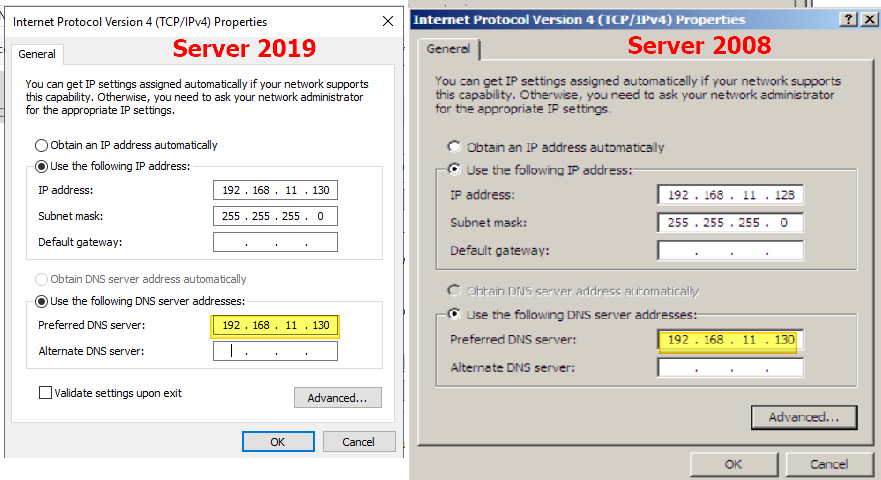Open Advanced settings in Server 2008 dialog

(x=804, y=417)
